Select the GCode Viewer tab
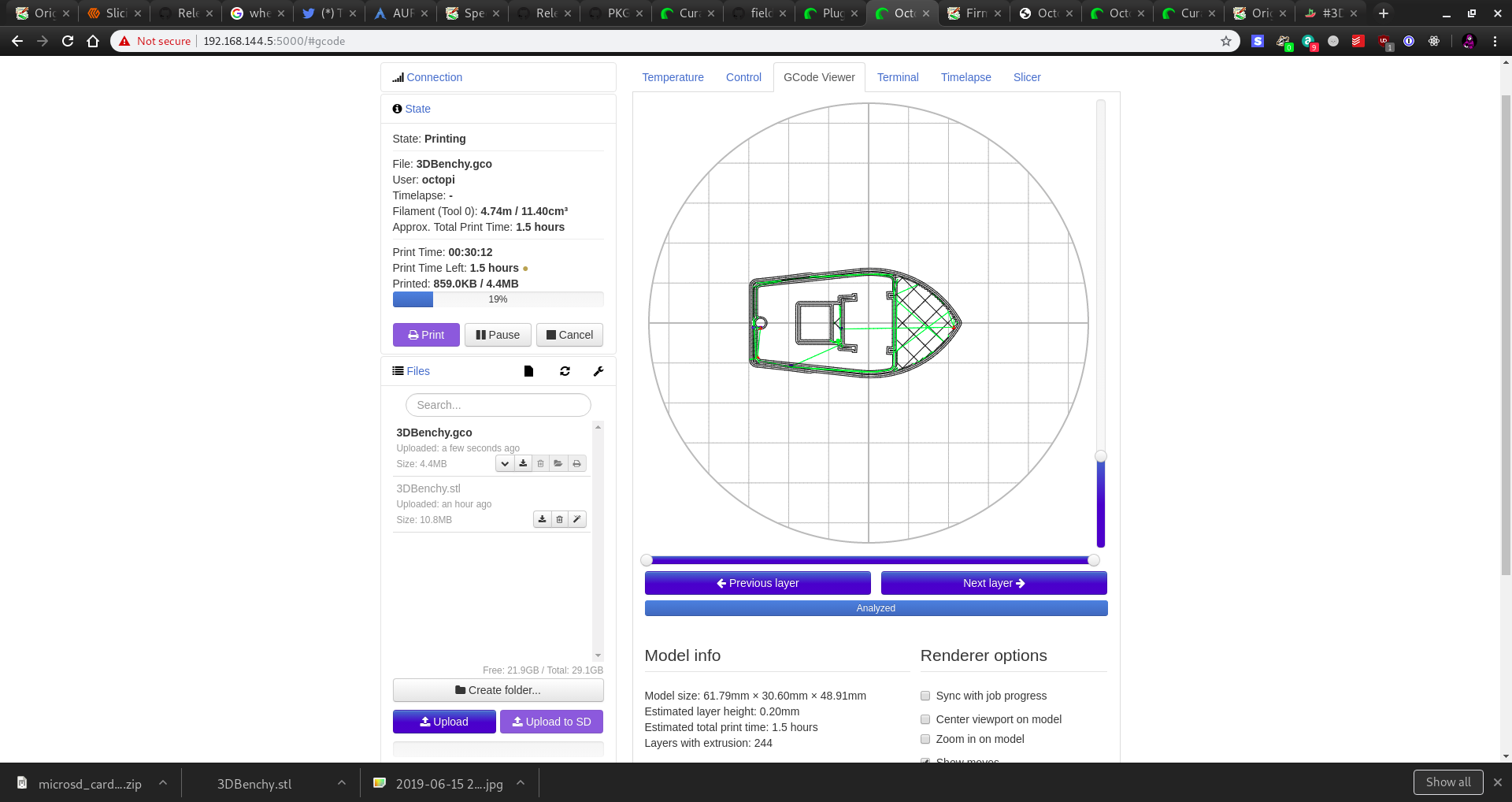The image size is (1512, 802). pyautogui.click(x=819, y=77)
